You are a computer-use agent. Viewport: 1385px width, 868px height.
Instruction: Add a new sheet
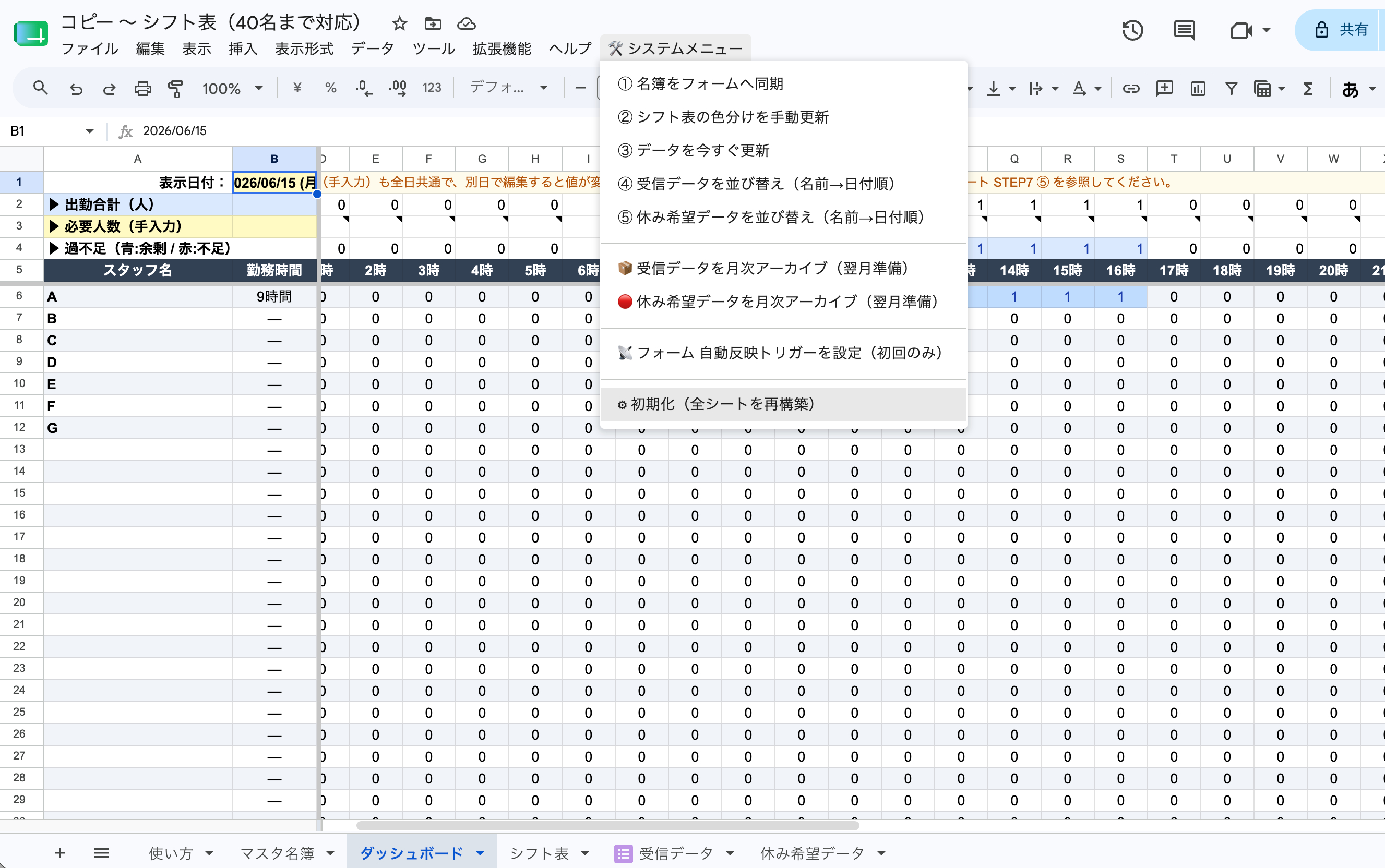pos(59,853)
